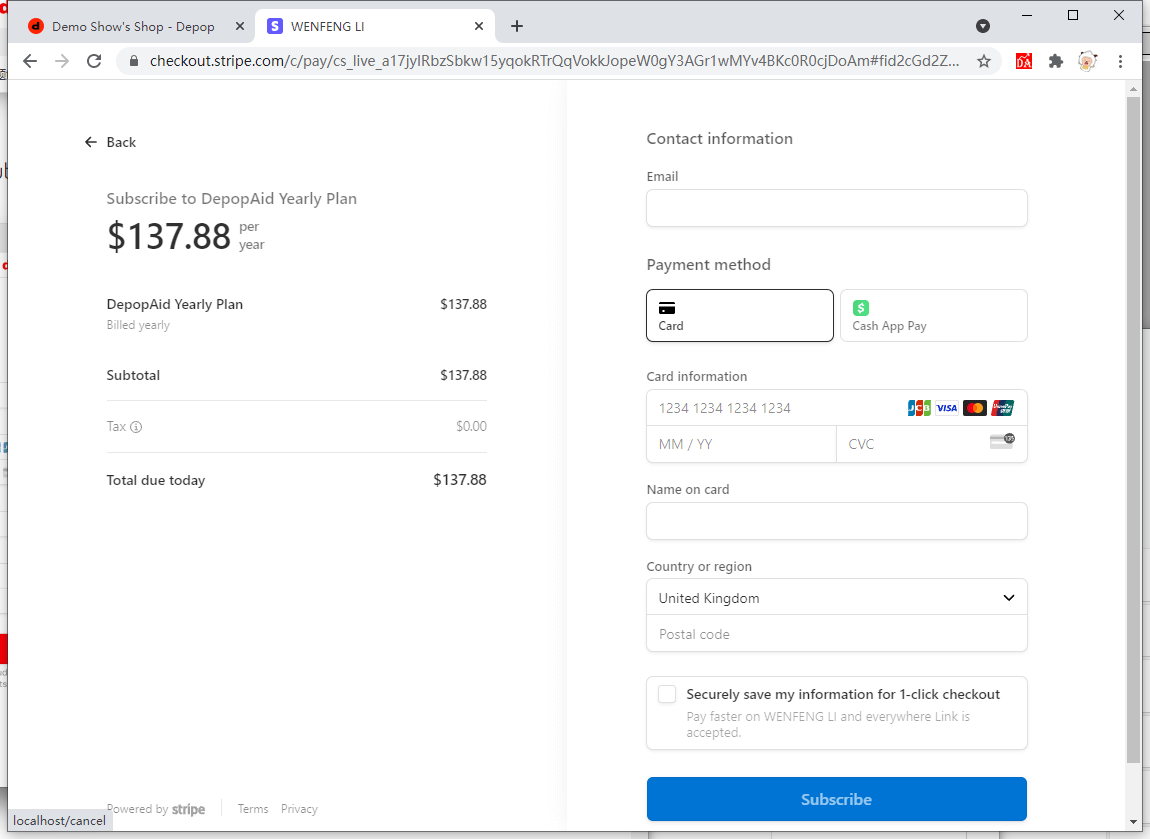Go back in browser history

29,61
